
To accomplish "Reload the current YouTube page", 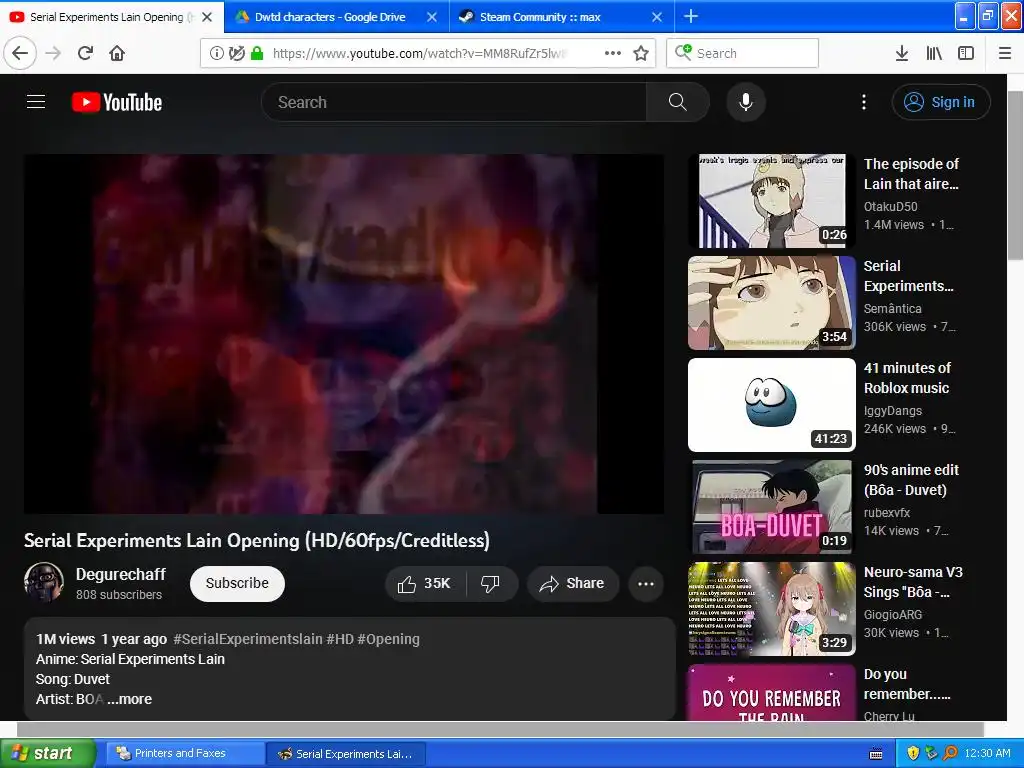I will point(85,53).
